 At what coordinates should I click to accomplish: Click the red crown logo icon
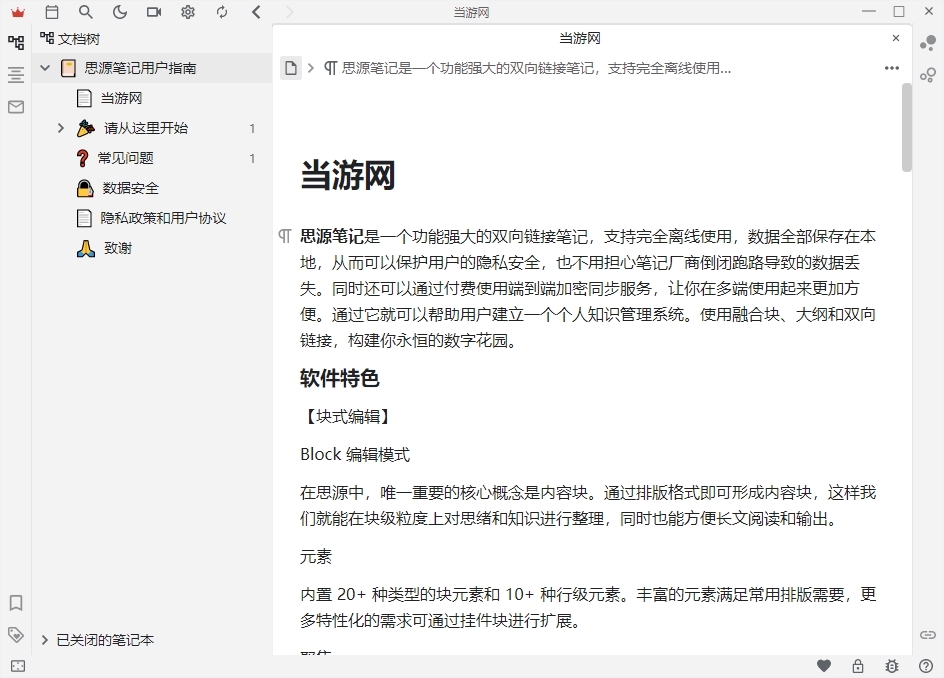pos(18,12)
